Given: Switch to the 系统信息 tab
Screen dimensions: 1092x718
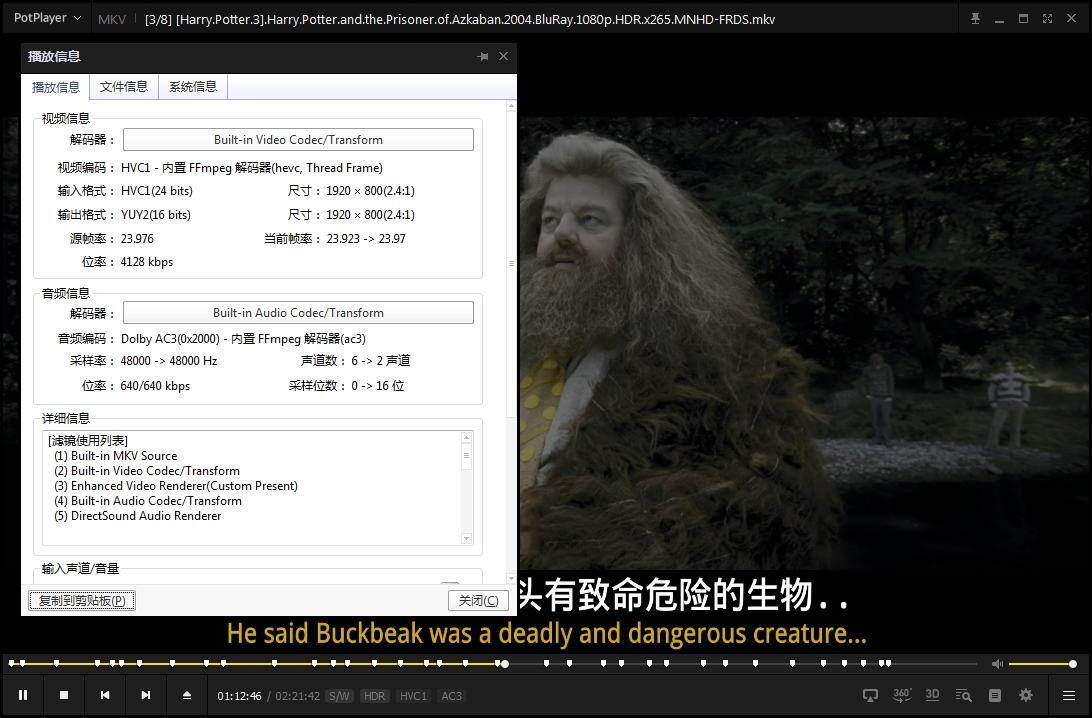Looking at the screenshot, I should tap(192, 87).
